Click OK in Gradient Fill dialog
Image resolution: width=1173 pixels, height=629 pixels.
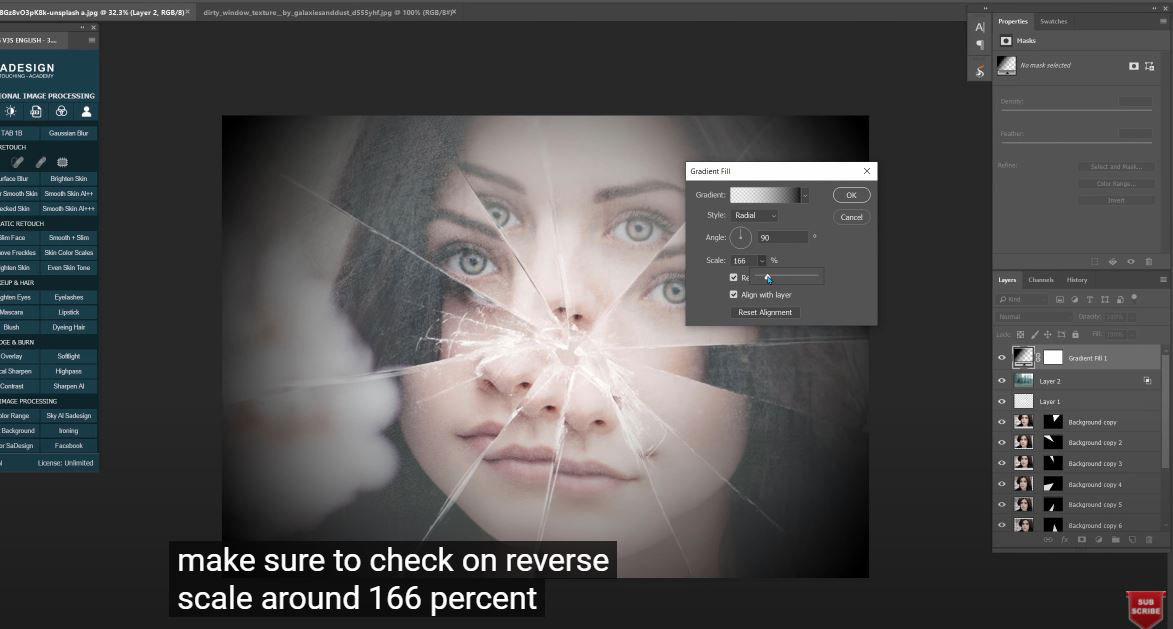(851, 195)
